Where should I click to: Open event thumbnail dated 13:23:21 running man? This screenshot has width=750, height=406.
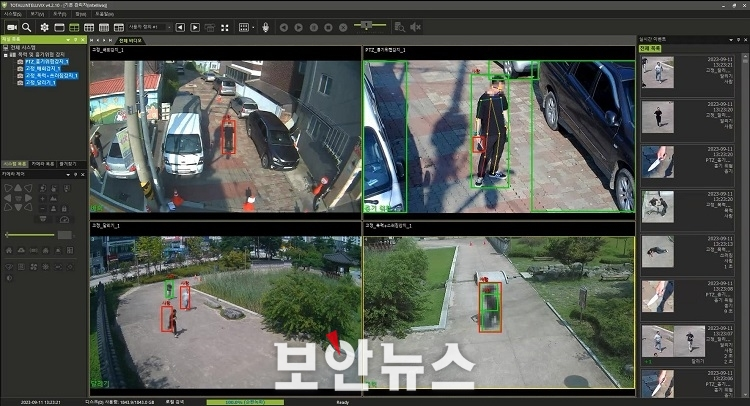click(658, 72)
